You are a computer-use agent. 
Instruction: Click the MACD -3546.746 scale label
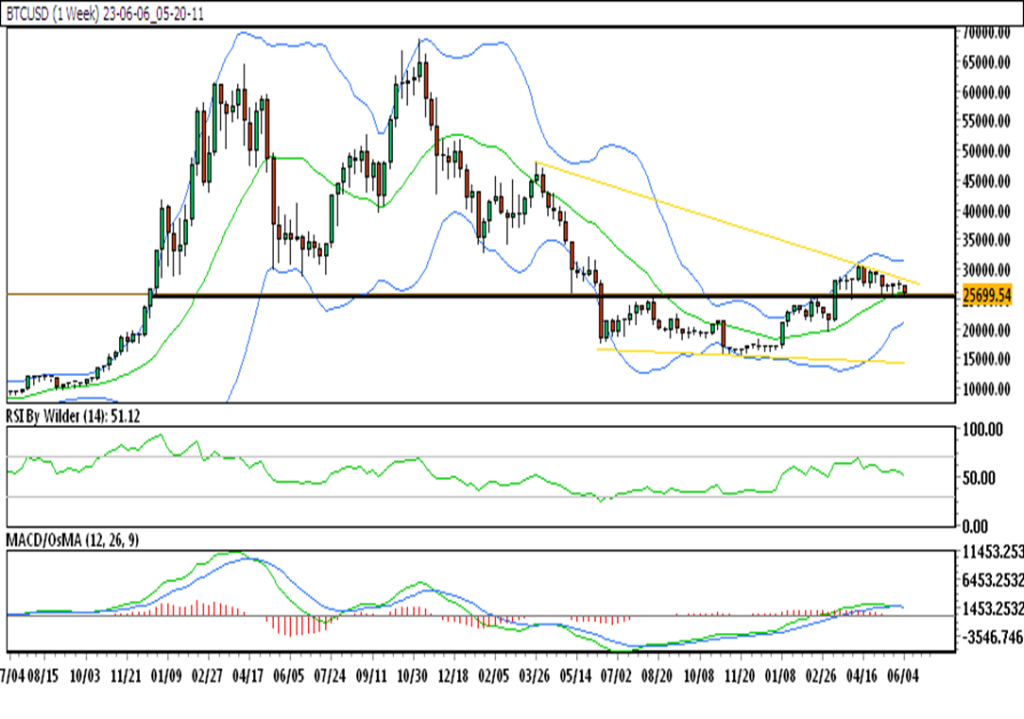pos(993,637)
